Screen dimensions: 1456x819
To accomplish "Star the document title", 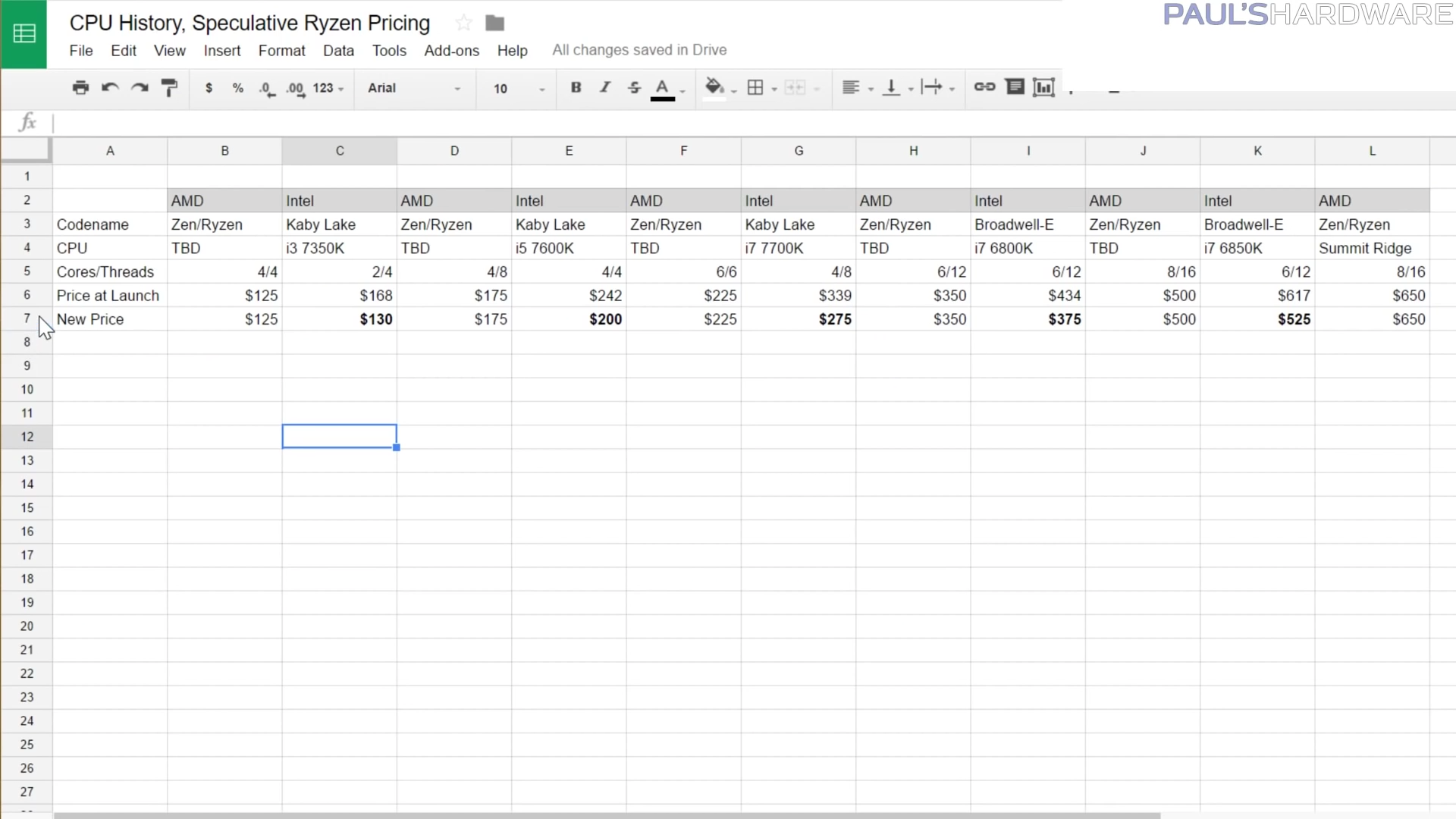I will (463, 24).
